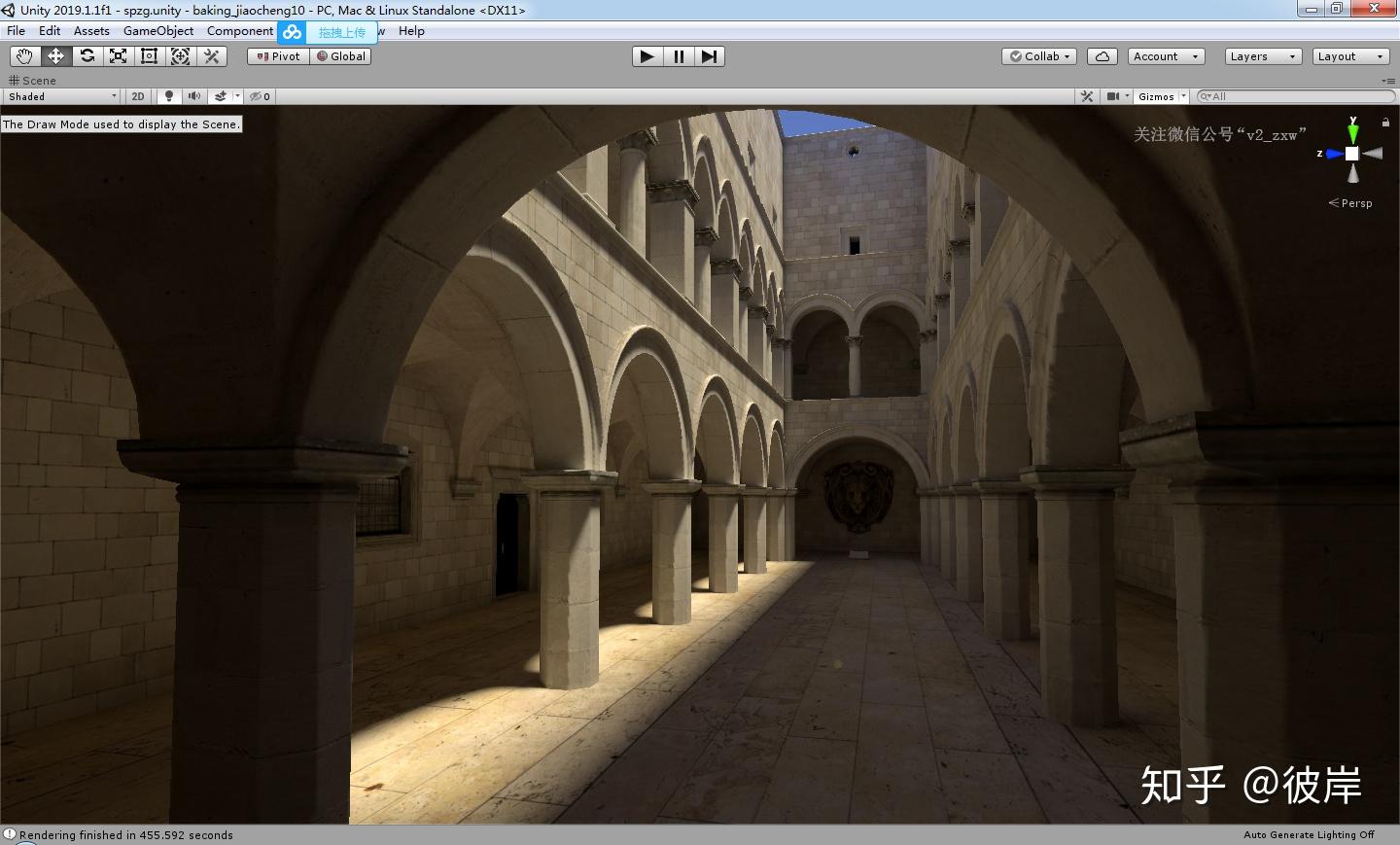Open the Layers dropdown
Screen dimensions: 1400x845
point(1263,56)
